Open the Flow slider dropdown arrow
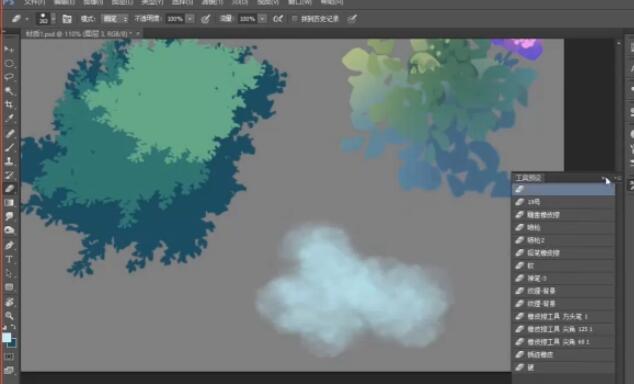Viewport: 634px width, 384px height. coord(263,19)
